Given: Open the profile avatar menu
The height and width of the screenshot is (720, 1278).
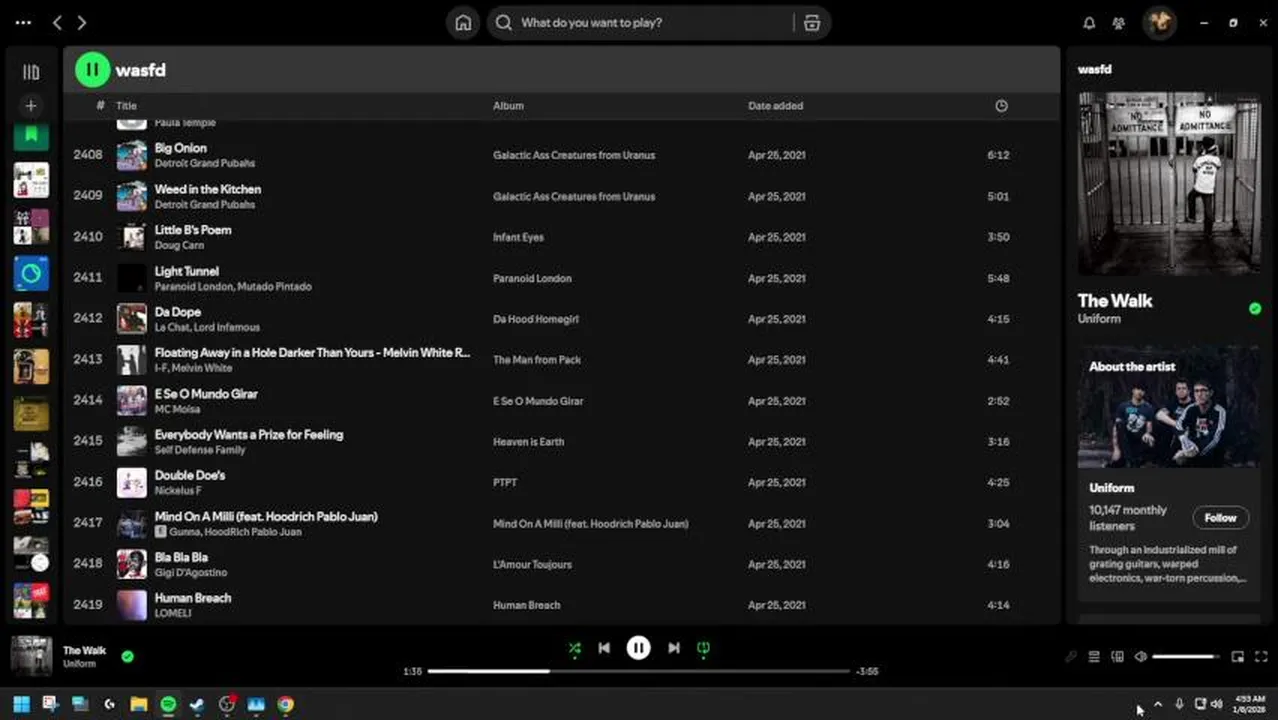Looking at the screenshot, I should 1160,22.
